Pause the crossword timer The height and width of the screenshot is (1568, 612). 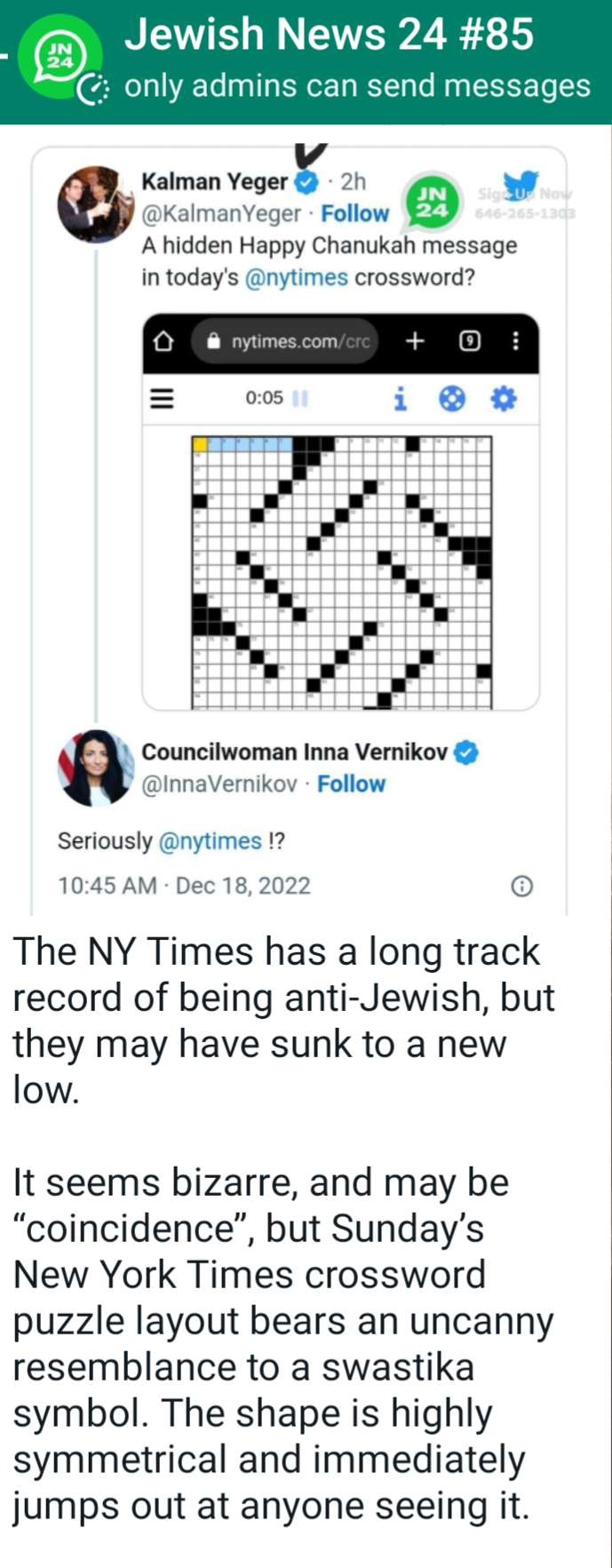tap(299, 399)
